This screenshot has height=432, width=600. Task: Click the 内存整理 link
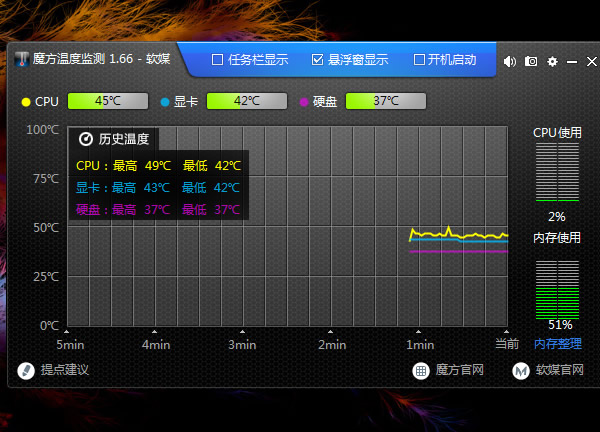557,343
